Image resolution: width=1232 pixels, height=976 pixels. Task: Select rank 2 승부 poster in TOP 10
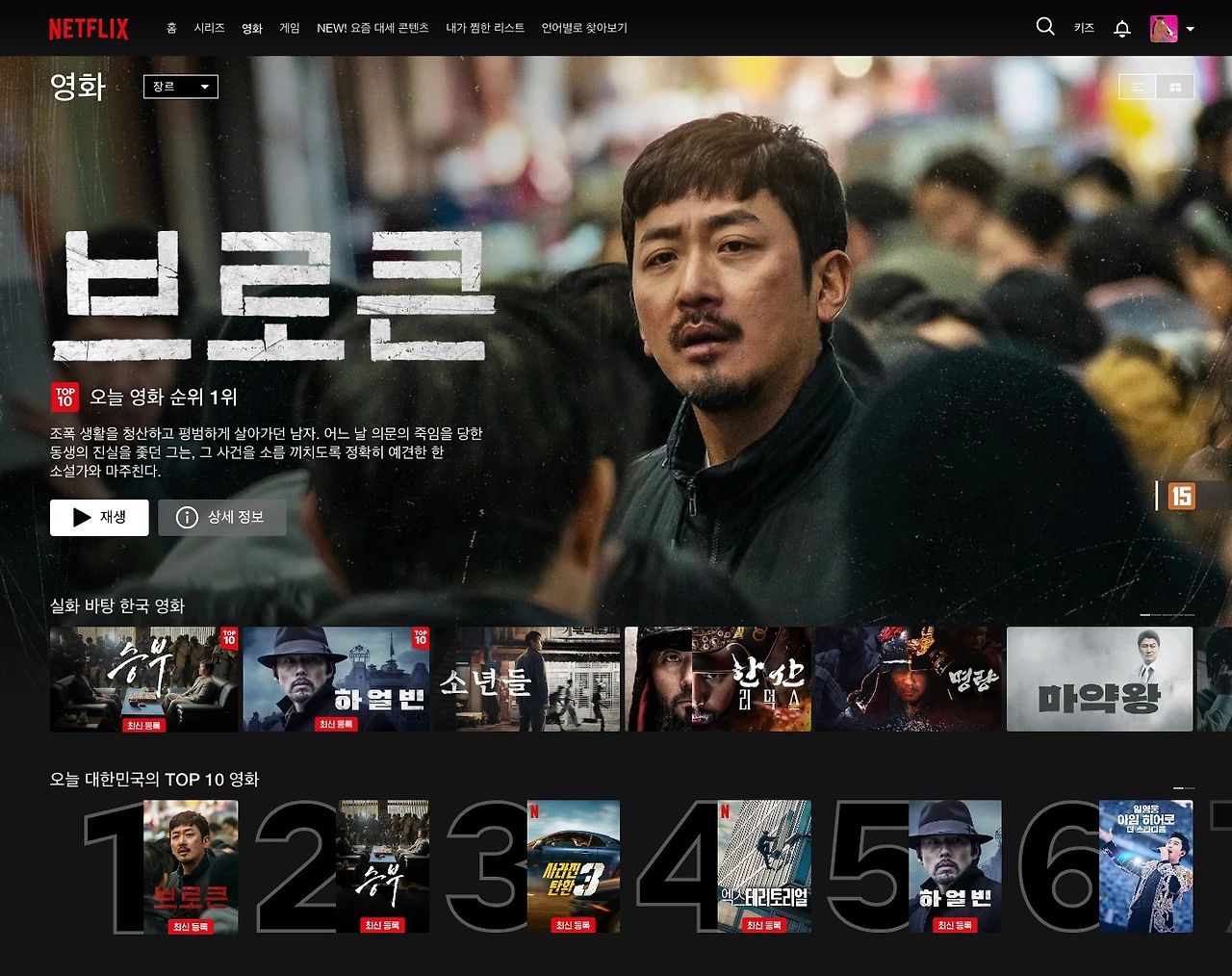click(x=382, y=866)
